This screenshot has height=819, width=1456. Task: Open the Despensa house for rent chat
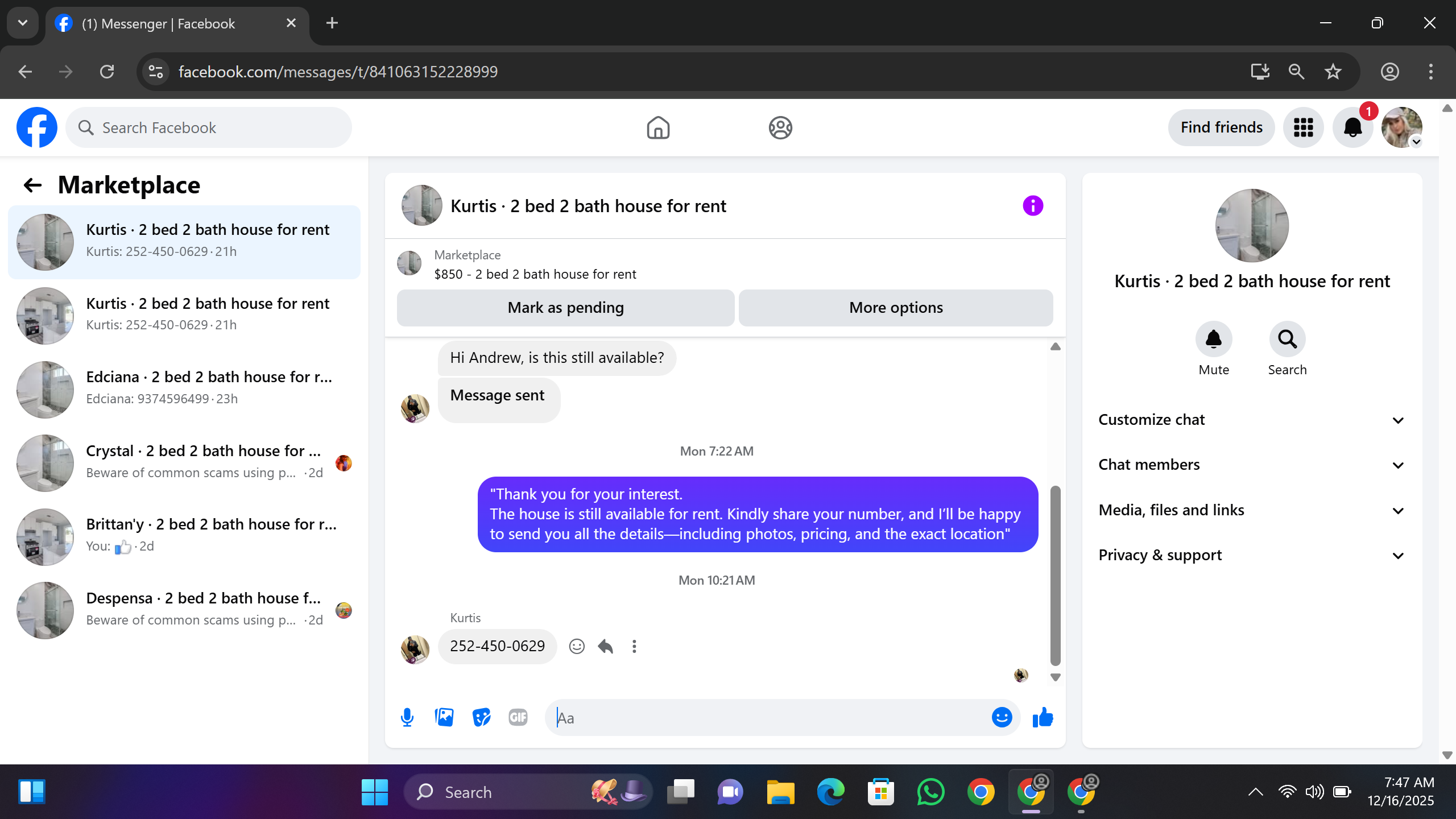[x=184, y=610]
